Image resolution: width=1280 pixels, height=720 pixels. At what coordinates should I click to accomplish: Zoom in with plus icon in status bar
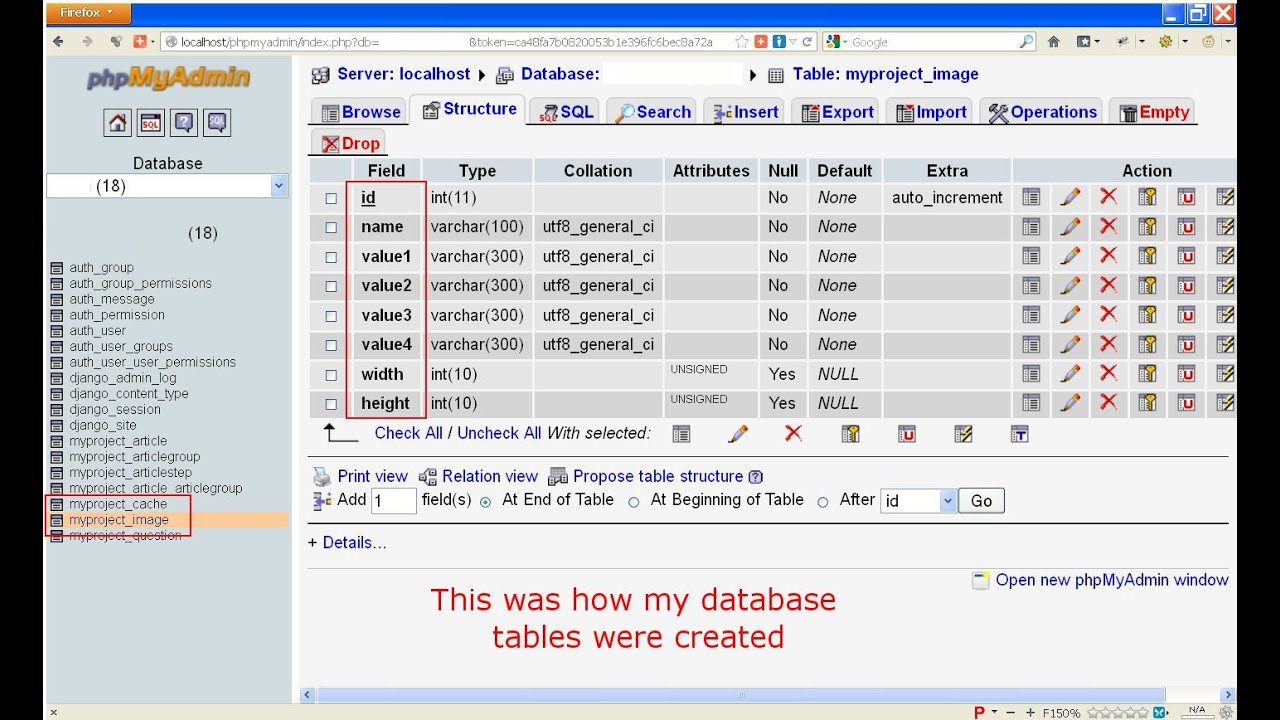tap(1030, 712)
